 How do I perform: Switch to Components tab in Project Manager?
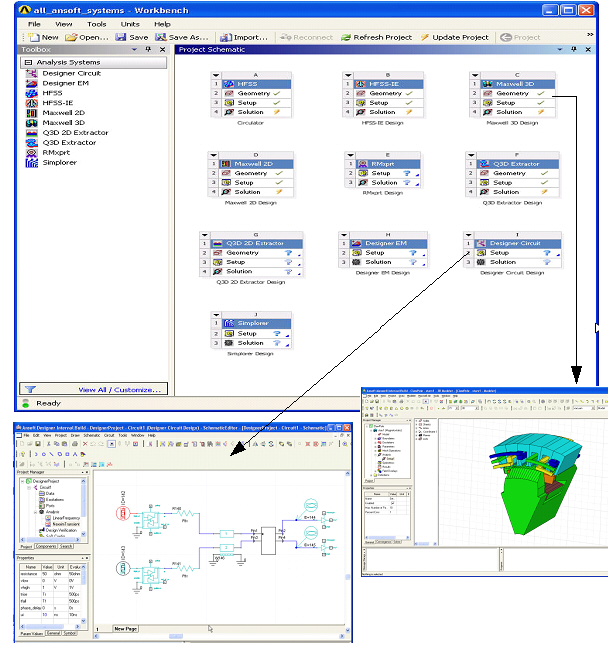pyautogui.click(x=45, y=547)
